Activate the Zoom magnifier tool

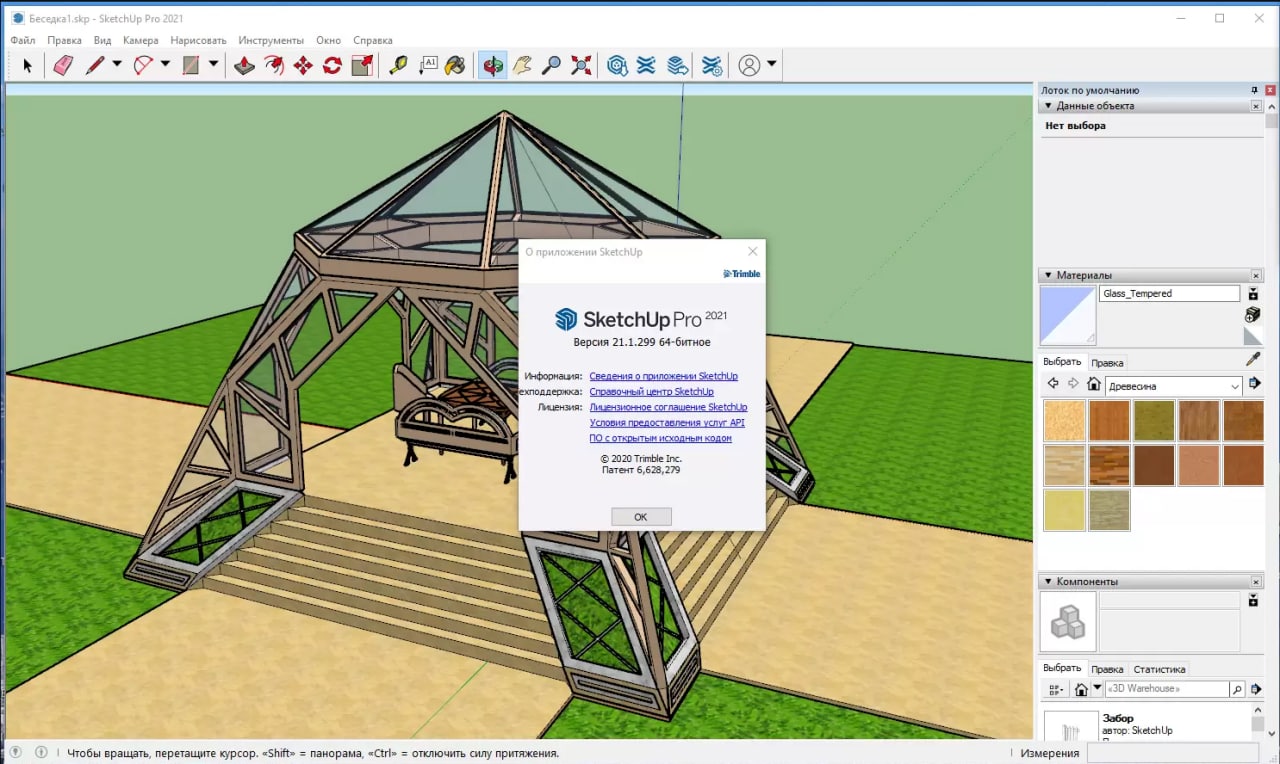point(551,66)
